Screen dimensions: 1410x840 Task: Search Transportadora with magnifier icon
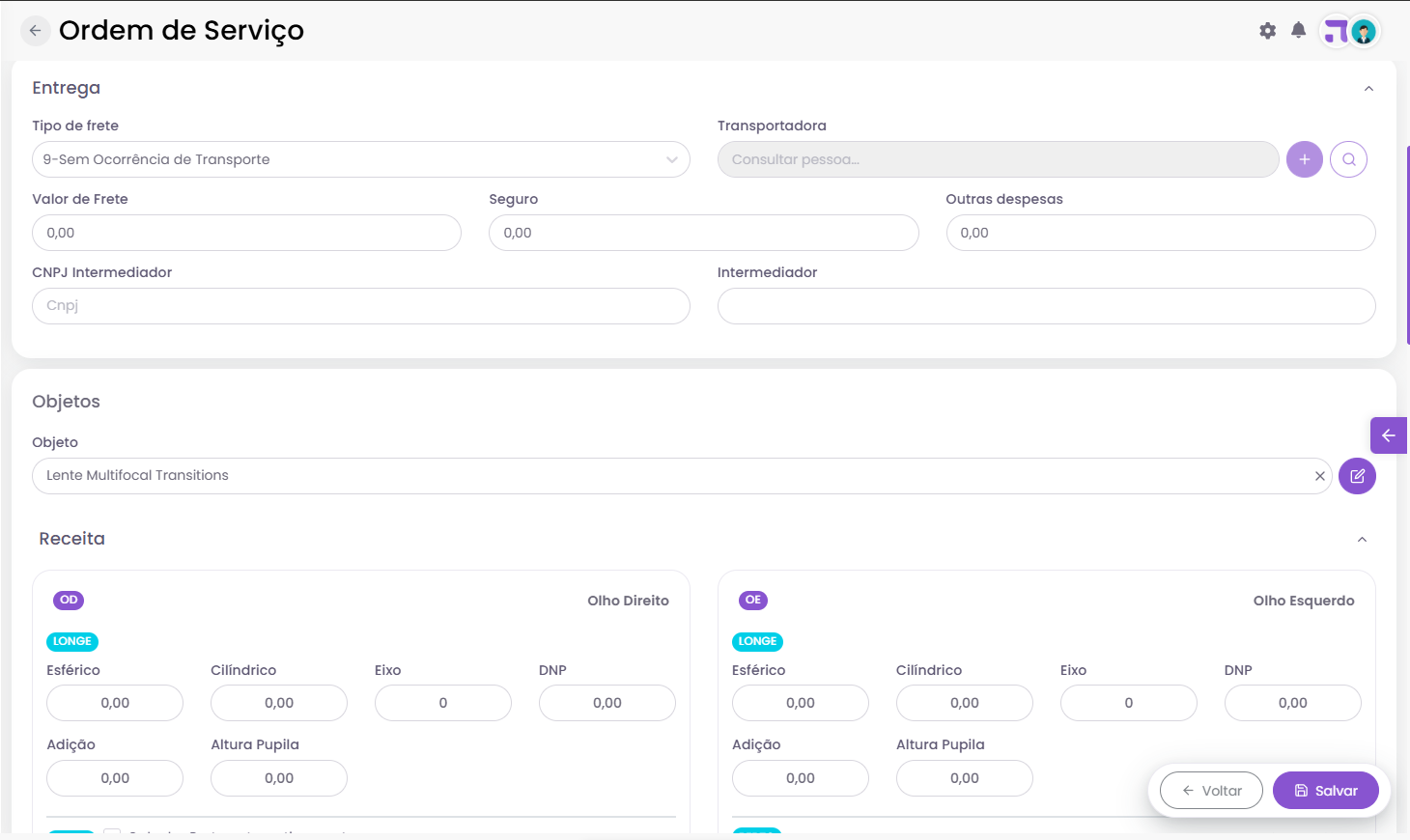pos(1349,159)
